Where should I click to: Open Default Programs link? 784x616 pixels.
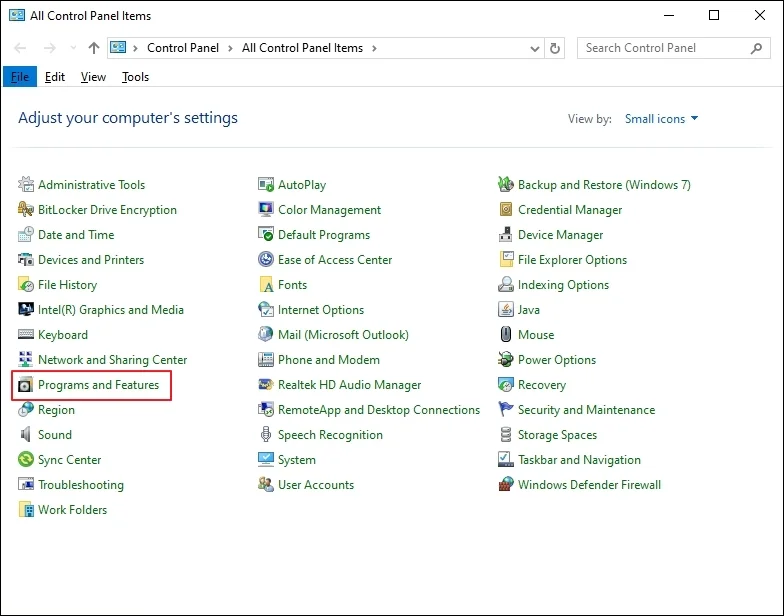point(324,234)
